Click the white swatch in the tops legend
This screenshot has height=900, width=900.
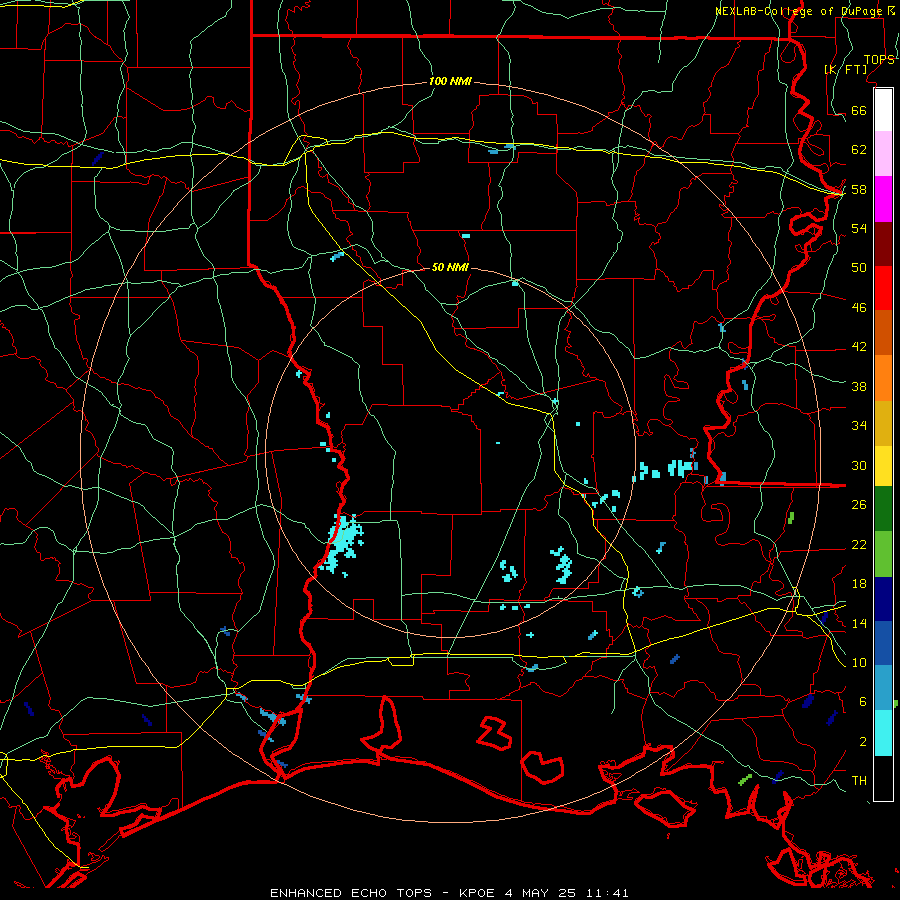(x=883, y=110)
